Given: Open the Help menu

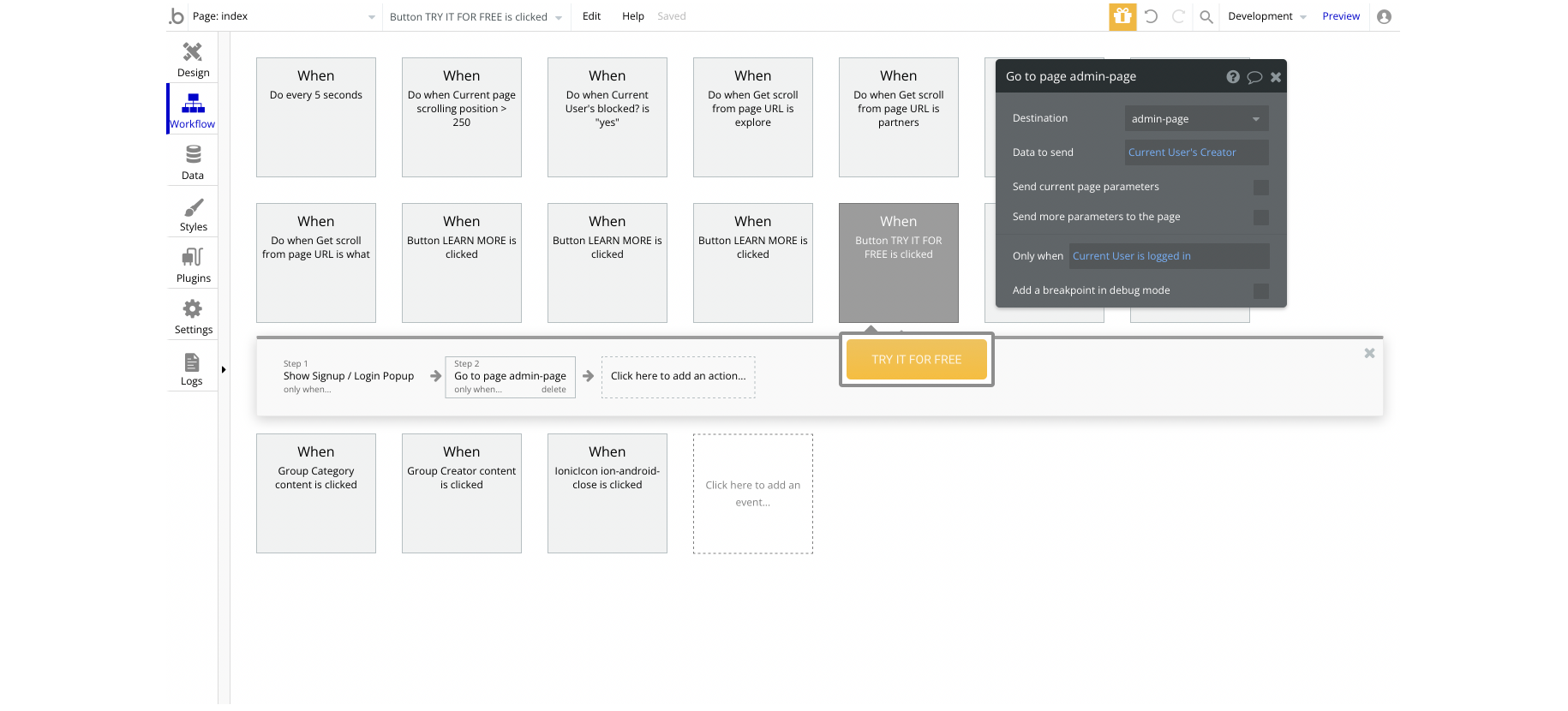Looking at the screenshot, I should click(x=633, y=16).
